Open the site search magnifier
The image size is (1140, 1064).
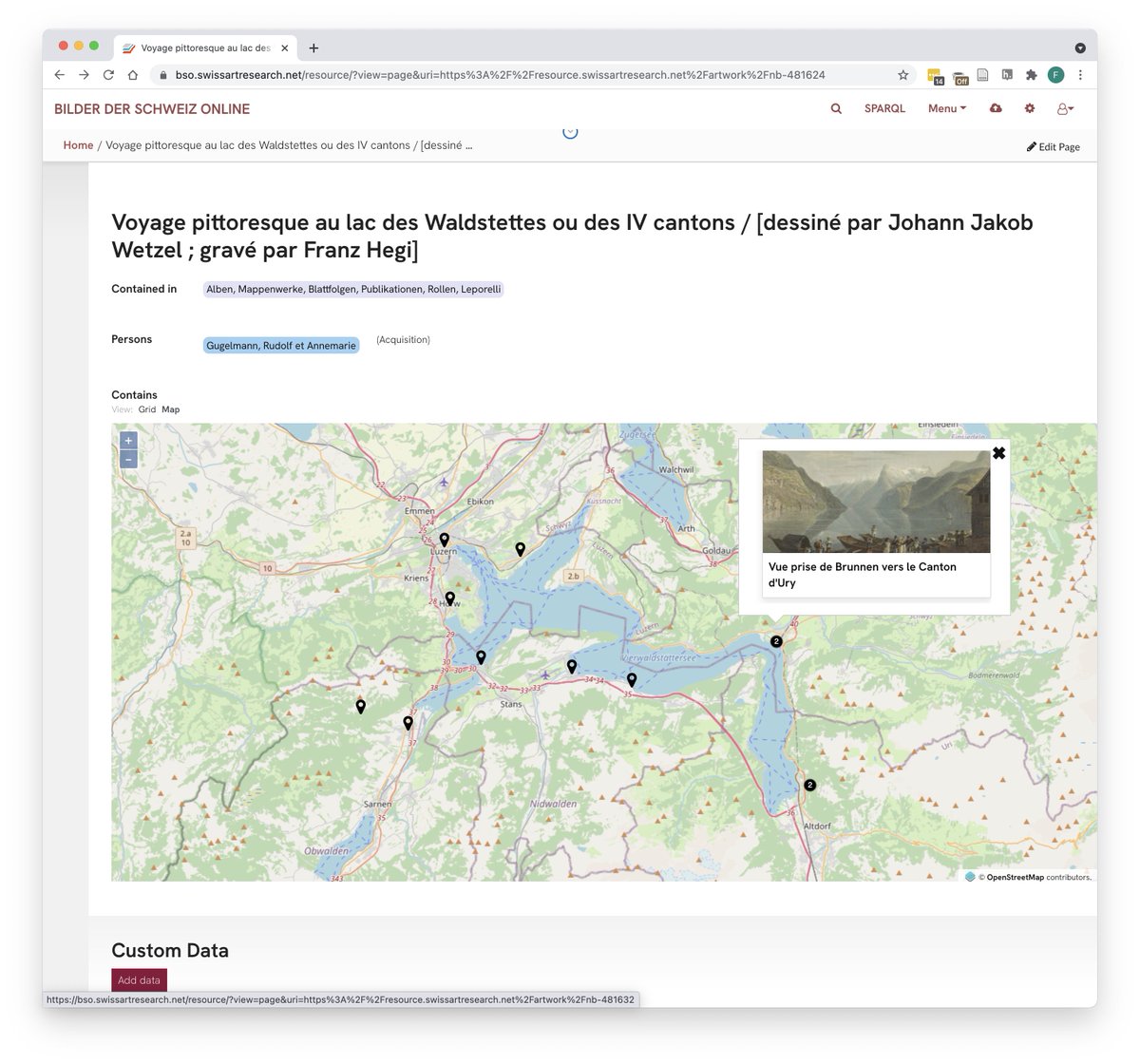coord(836,108)
